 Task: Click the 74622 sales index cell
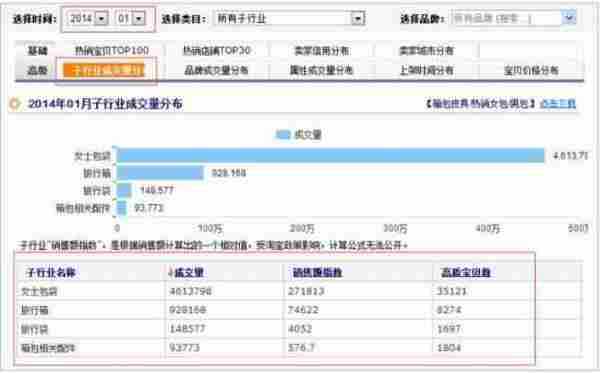point(303,310)
